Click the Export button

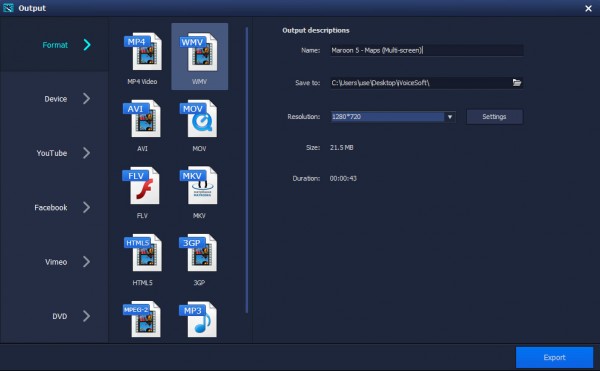554,357
